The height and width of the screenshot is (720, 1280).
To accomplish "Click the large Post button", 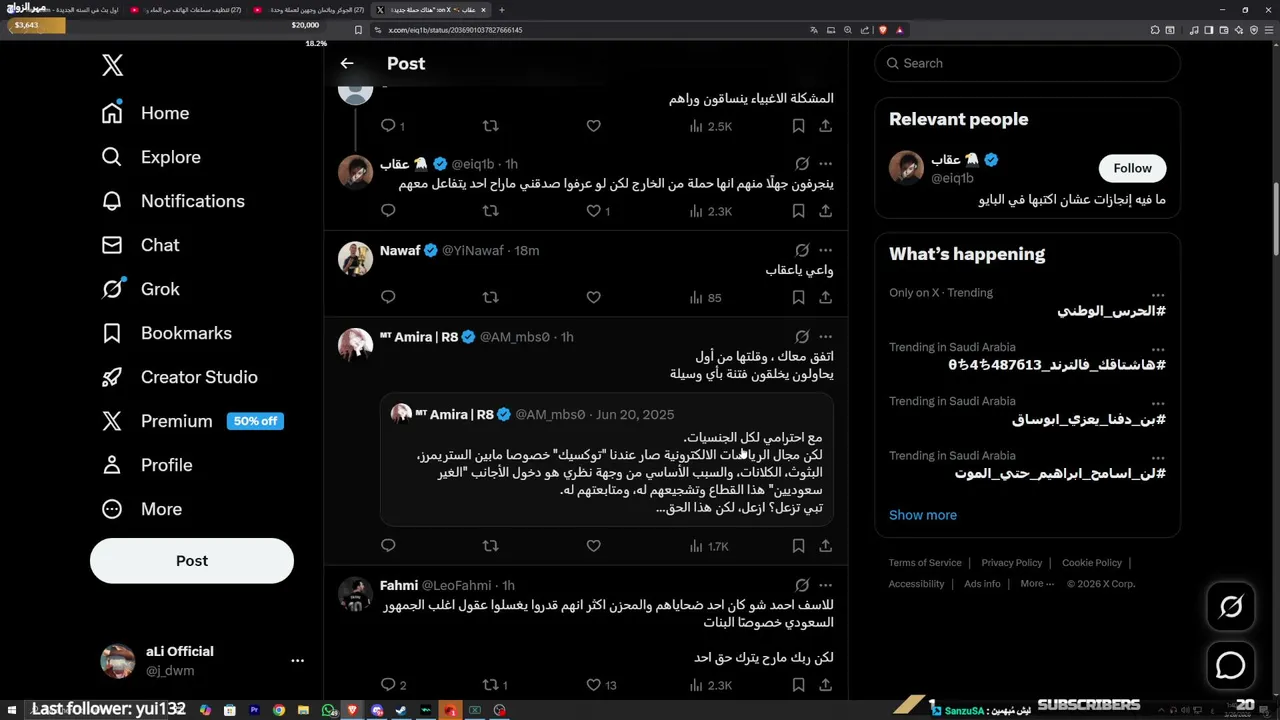I will (x=192, y=561).
